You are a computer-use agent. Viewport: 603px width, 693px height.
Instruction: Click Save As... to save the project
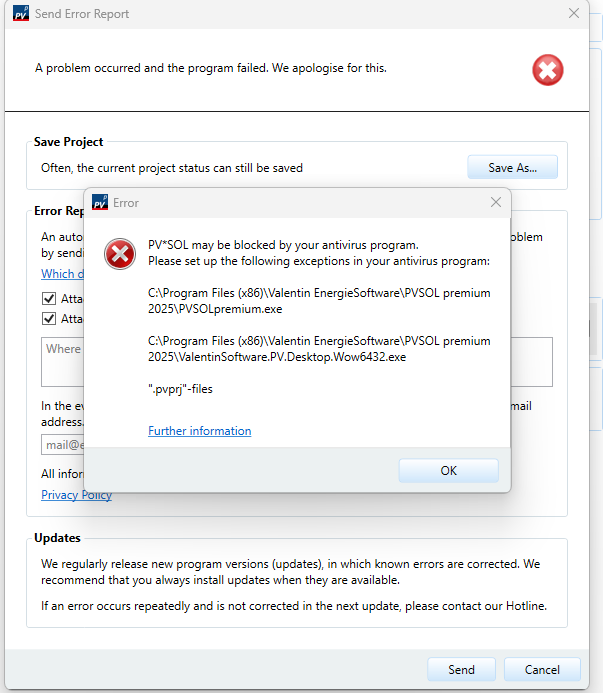click(513, 168)
